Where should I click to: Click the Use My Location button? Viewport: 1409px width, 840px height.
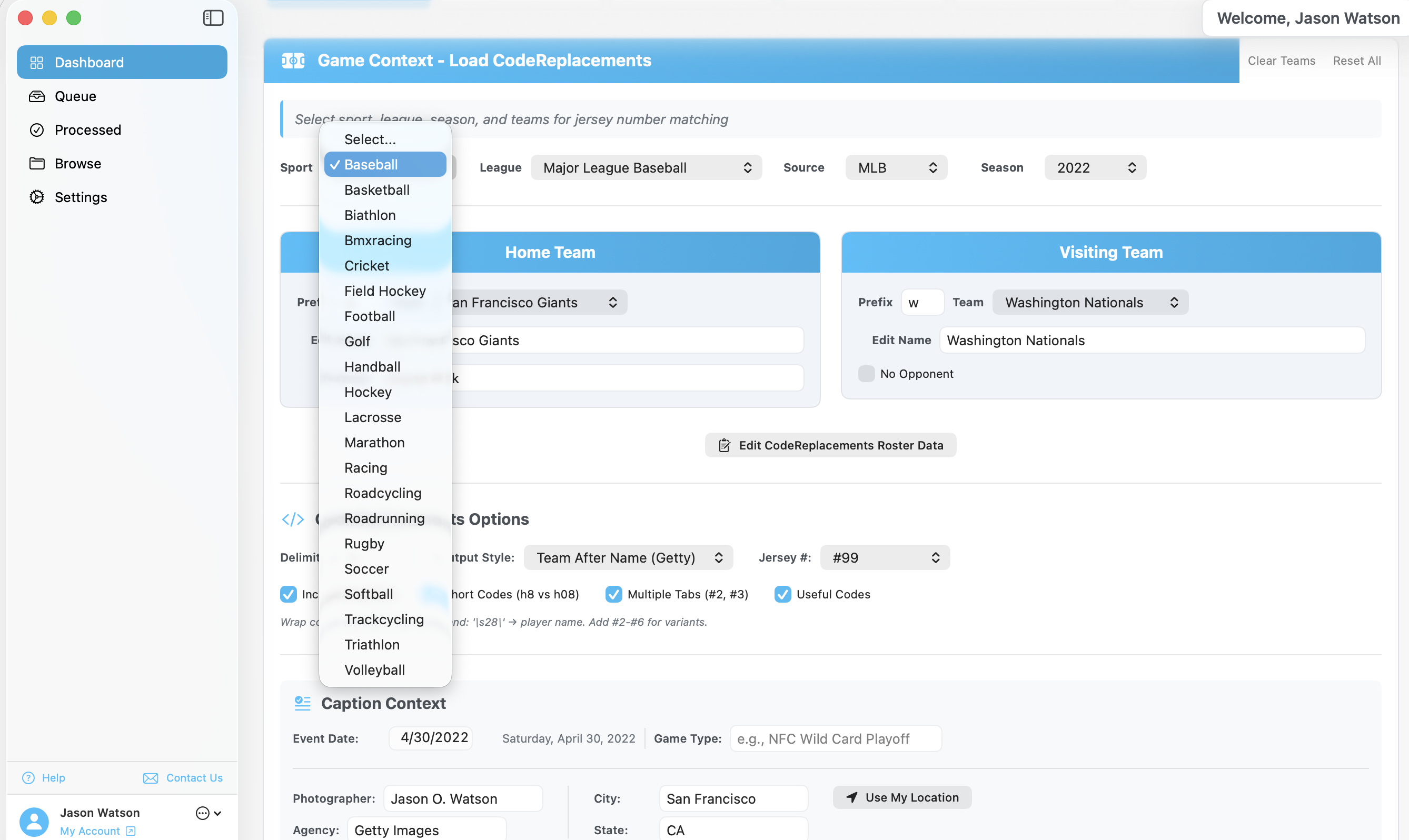[902, 797]
